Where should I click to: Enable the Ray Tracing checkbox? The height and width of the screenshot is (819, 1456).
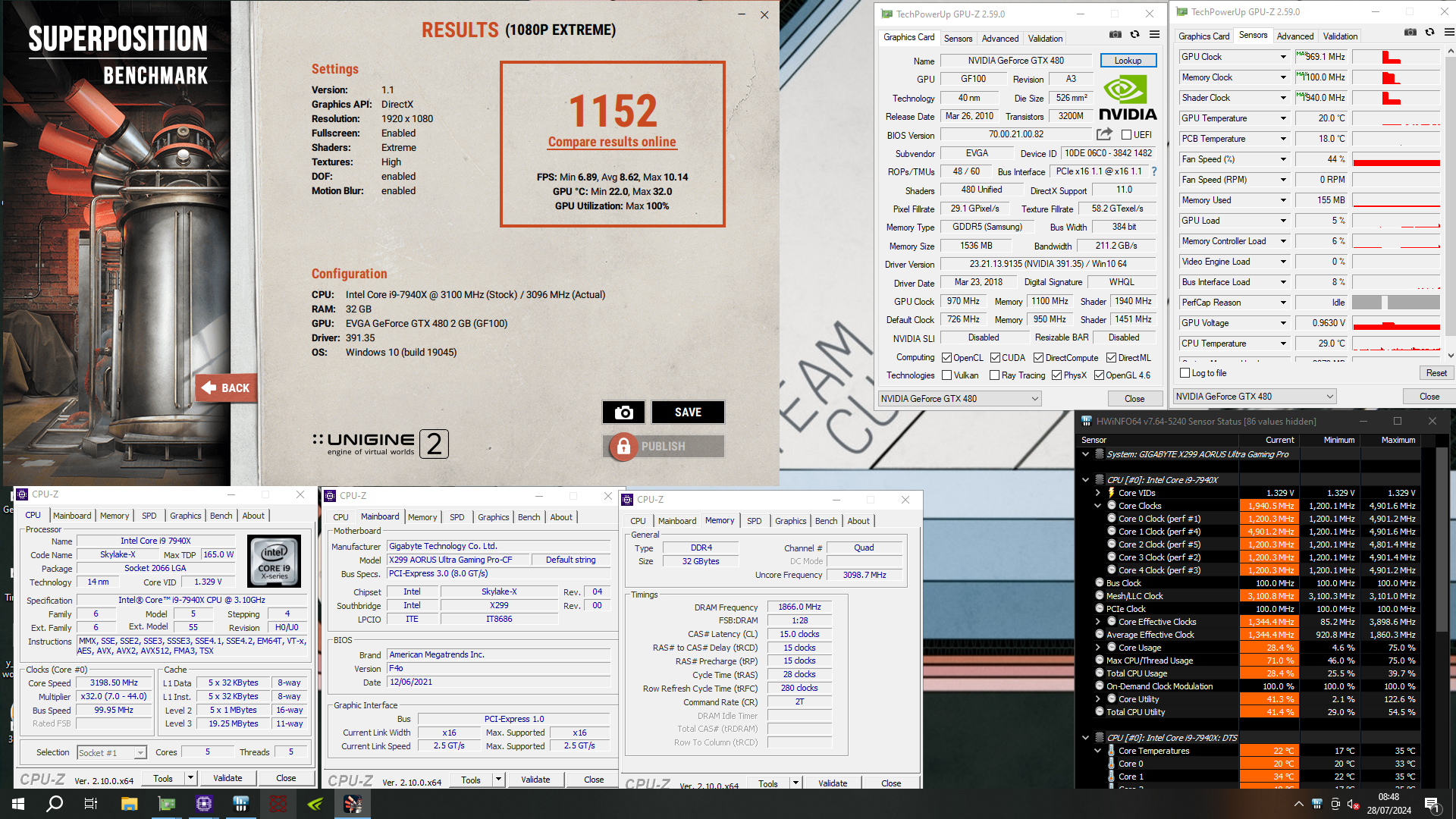point(994,375)
